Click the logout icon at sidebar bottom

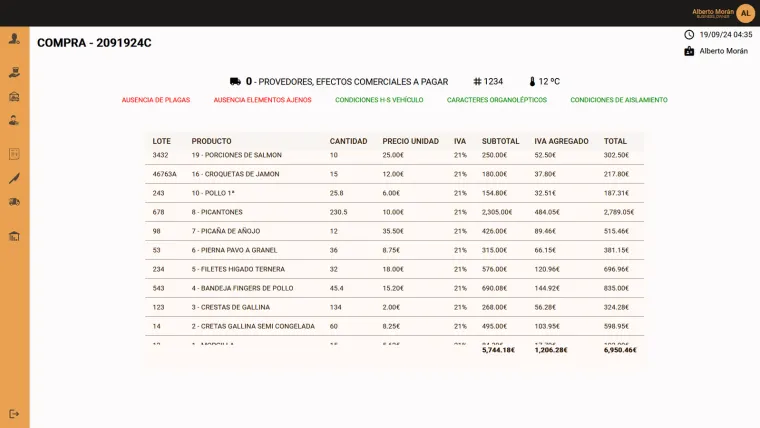tap(14, 414)
